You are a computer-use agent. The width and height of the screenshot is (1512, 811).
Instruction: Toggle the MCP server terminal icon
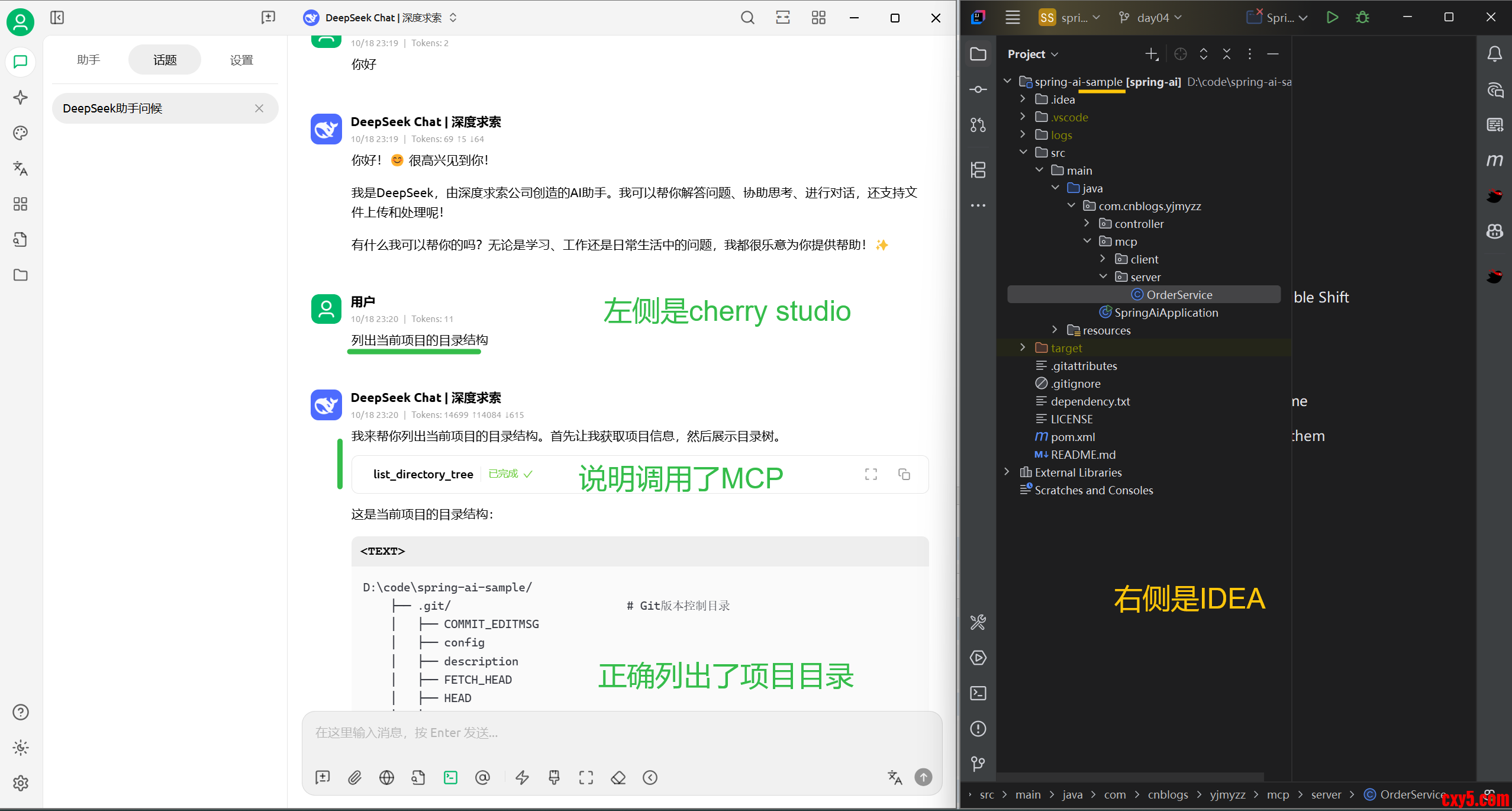click(x=450, y=777)
